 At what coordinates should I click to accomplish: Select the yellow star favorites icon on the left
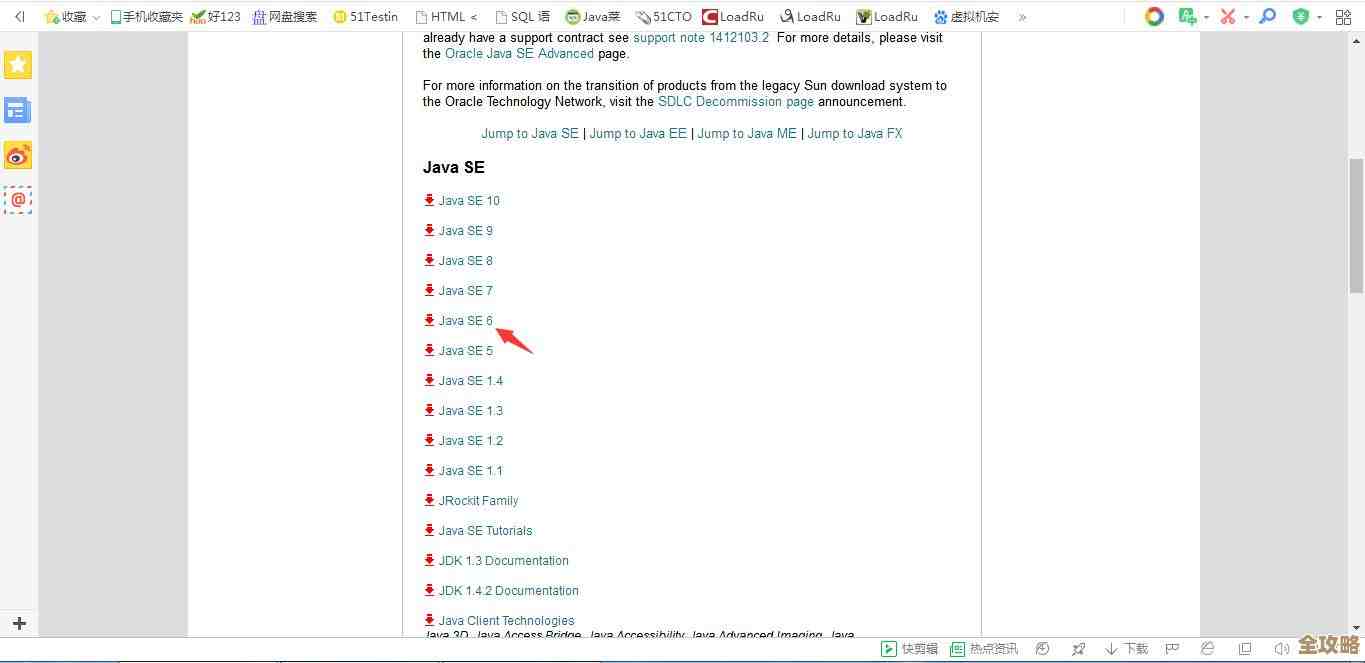pos(17,64)
